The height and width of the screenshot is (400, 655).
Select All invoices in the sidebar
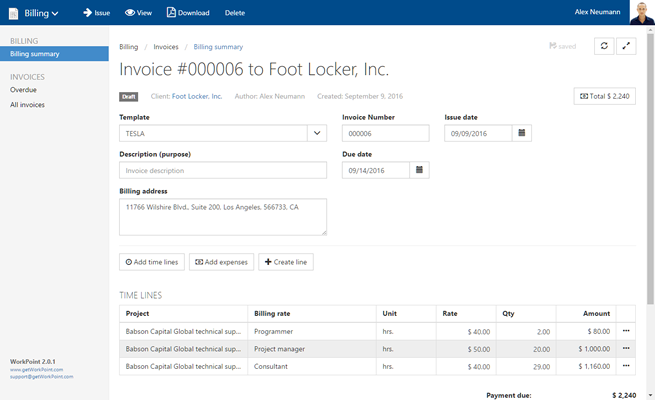[27, 105]
